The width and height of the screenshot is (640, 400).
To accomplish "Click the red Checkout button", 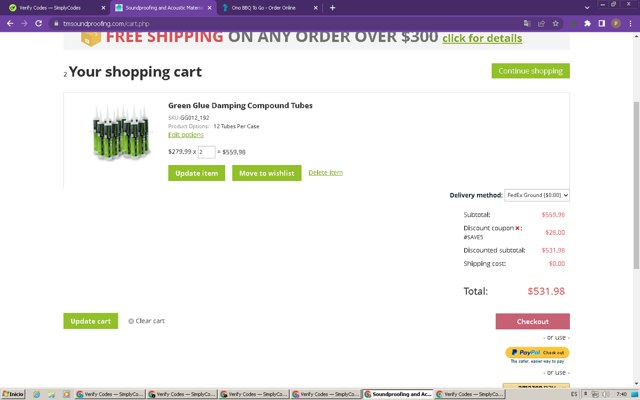I will [x=533, y=321].
